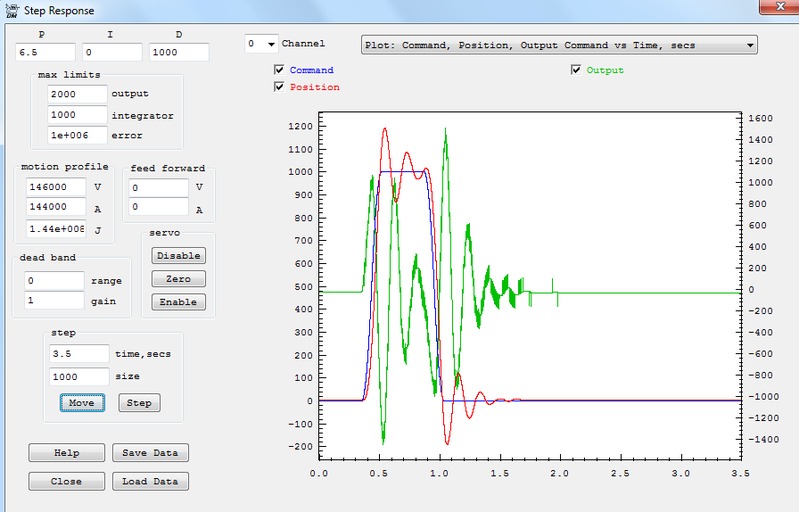Click the Save Data button
This screenshot has width=799, height=512.
point(149,453)
